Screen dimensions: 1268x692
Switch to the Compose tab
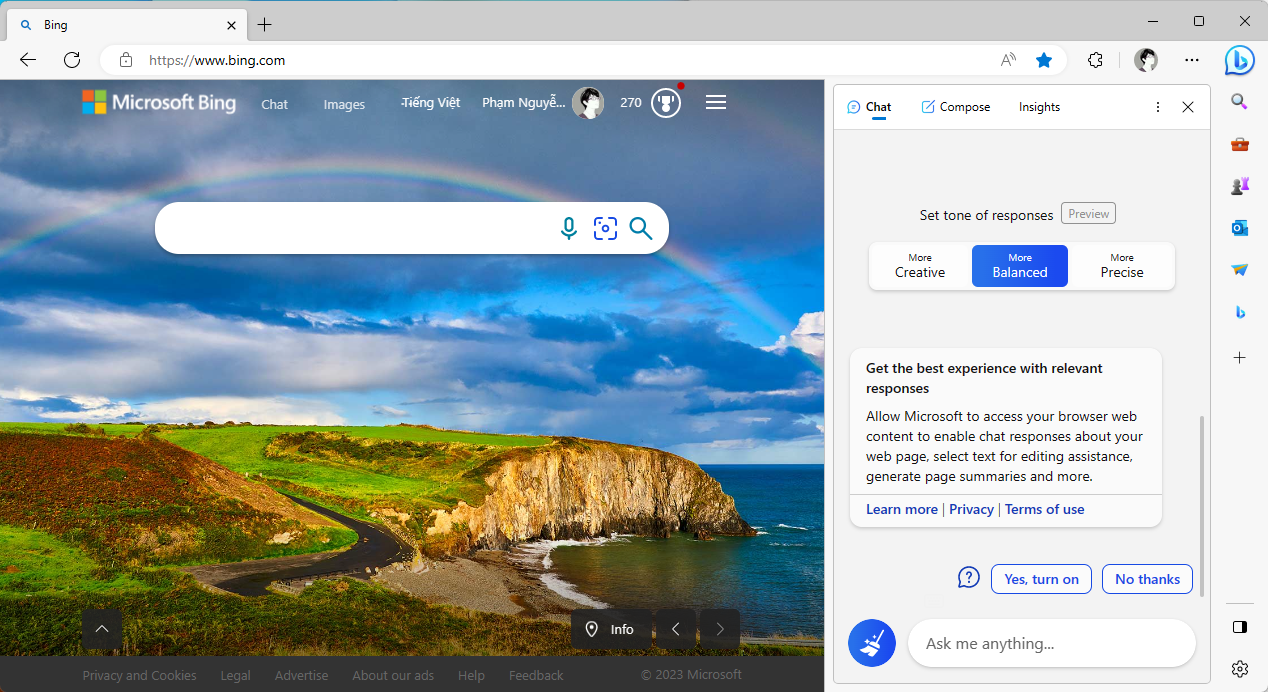click(955, 106)
